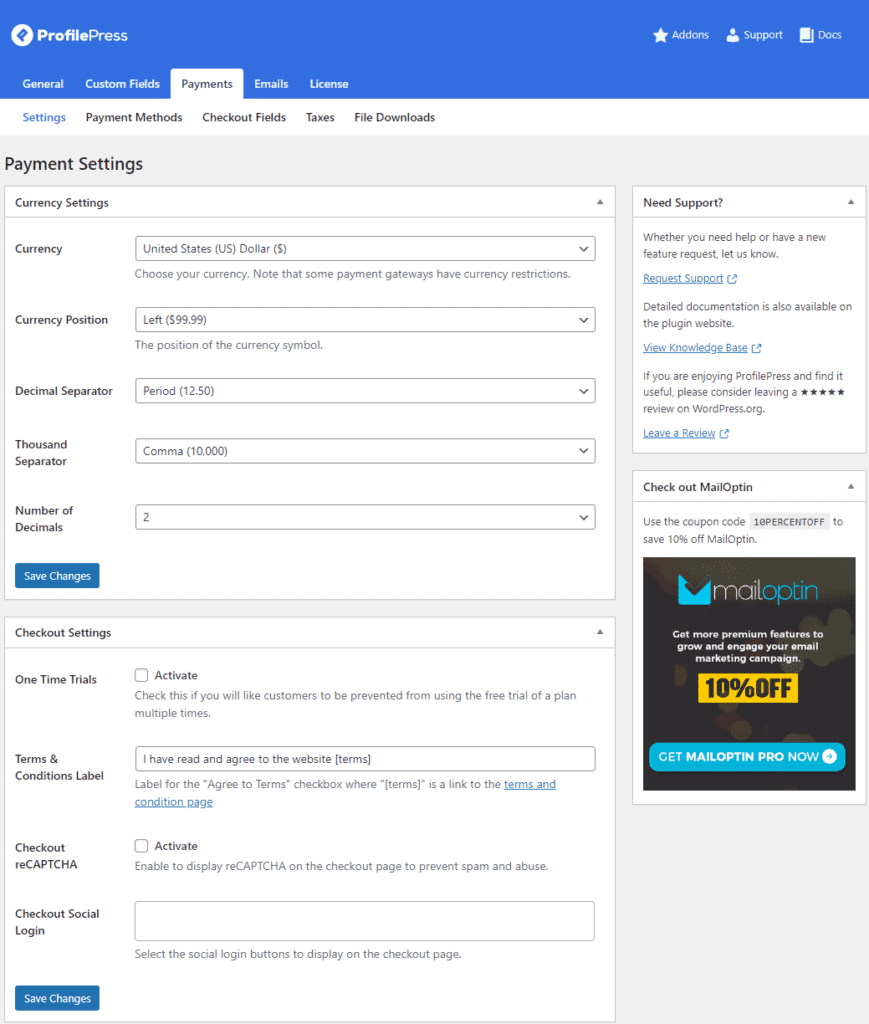Select the Payments tab

point(207,84)
